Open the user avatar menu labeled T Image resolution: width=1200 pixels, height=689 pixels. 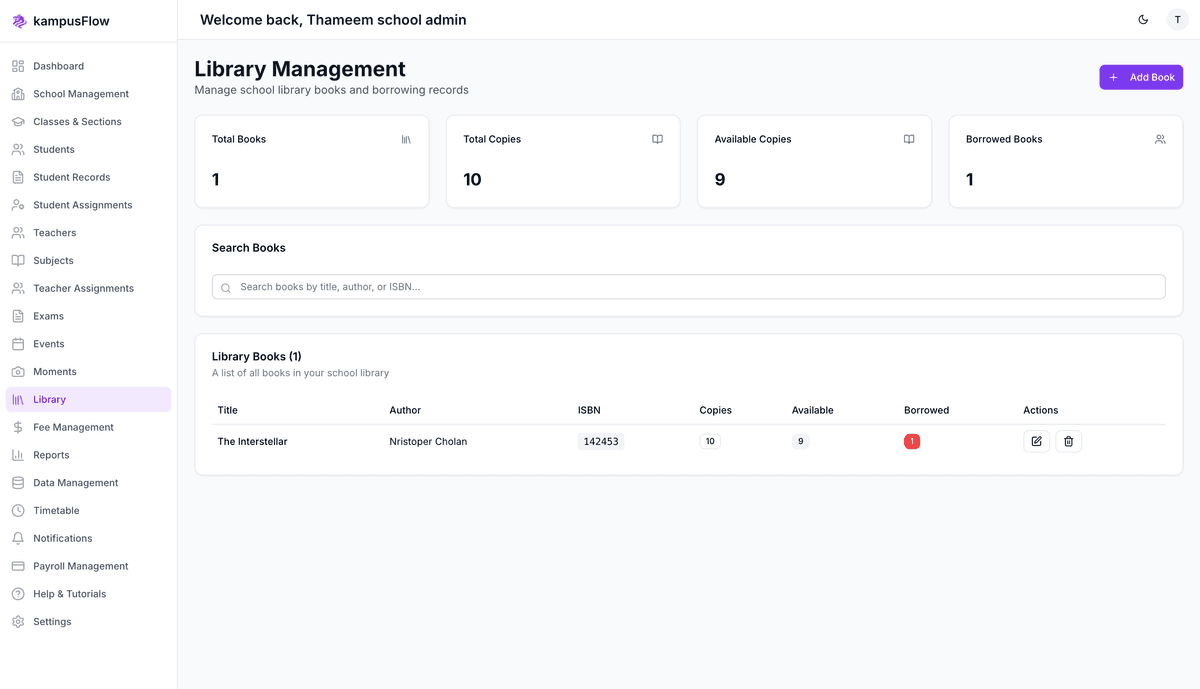tap(1177, 20)
